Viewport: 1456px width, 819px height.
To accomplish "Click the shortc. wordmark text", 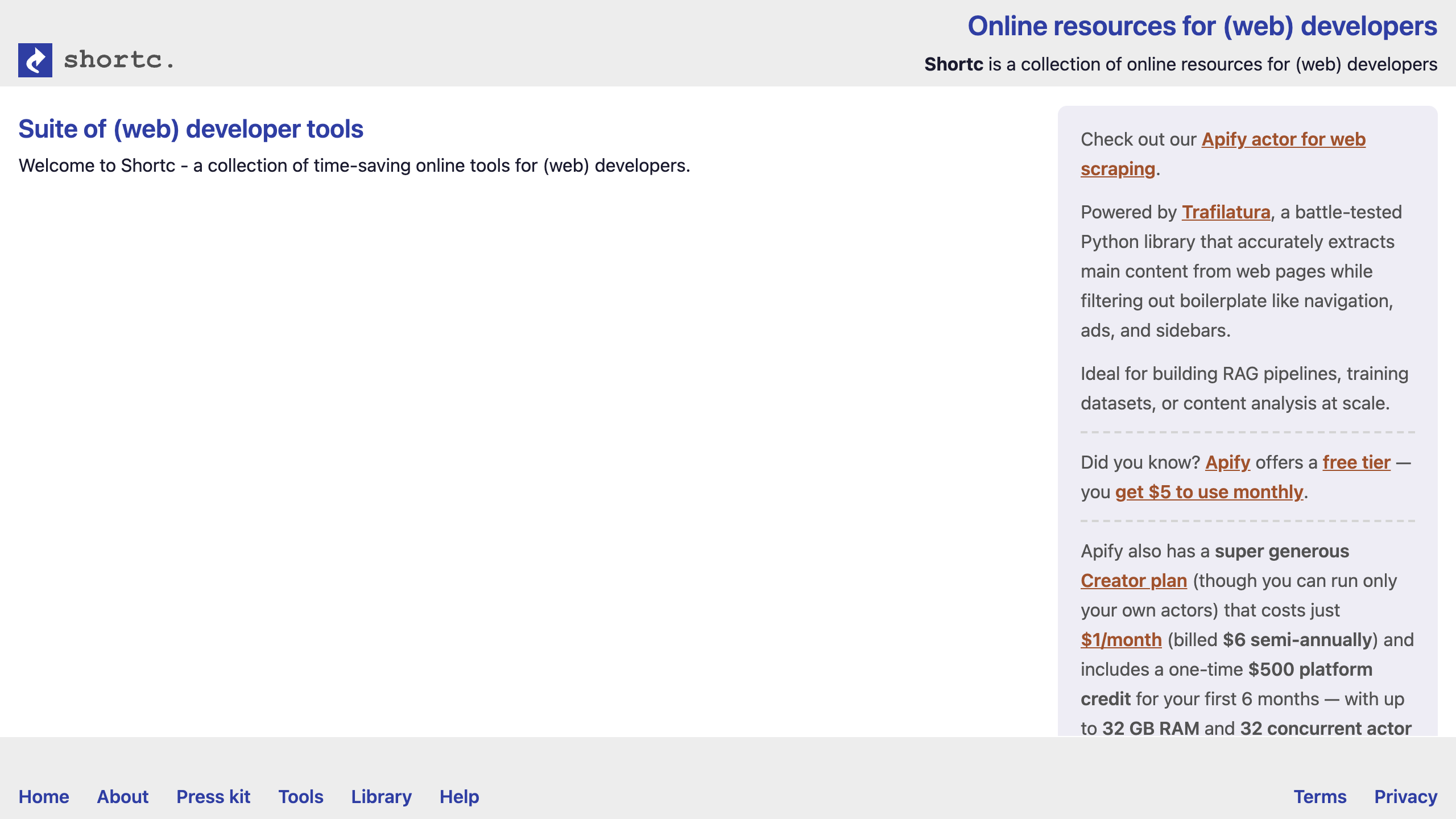I will [x=118, y=60].
